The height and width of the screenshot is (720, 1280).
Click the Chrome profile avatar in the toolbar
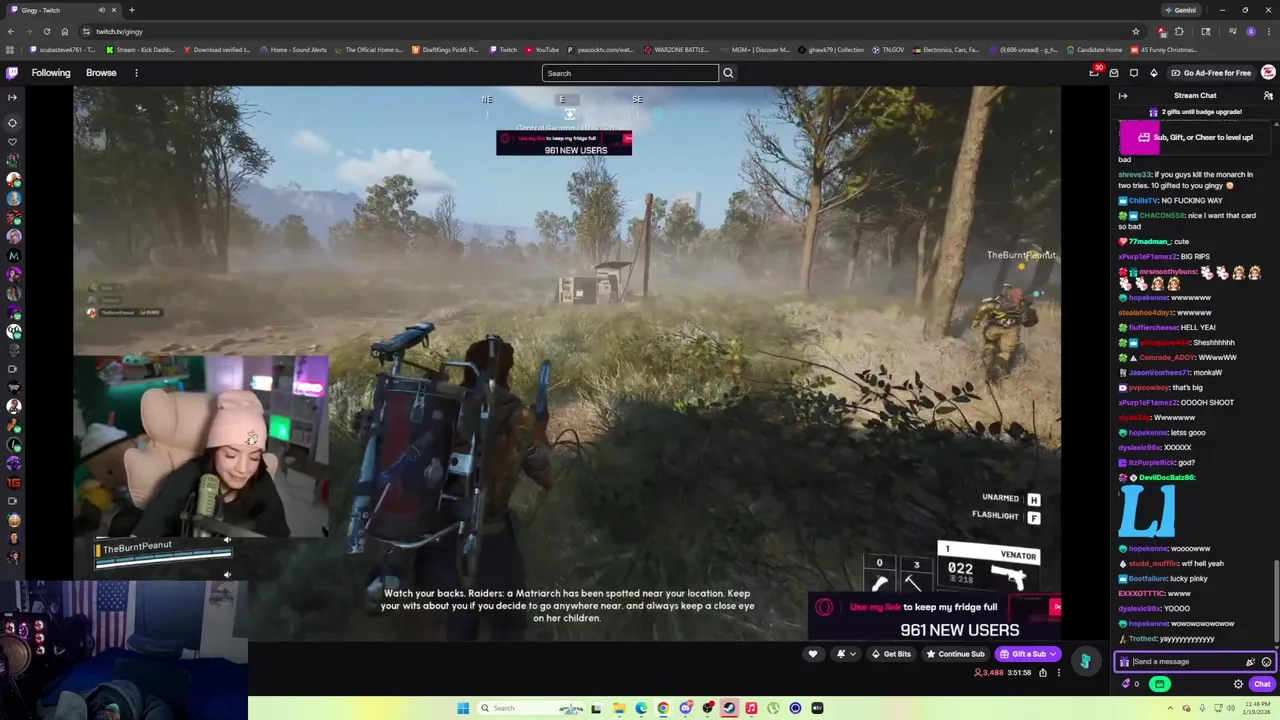point(1250,31)
